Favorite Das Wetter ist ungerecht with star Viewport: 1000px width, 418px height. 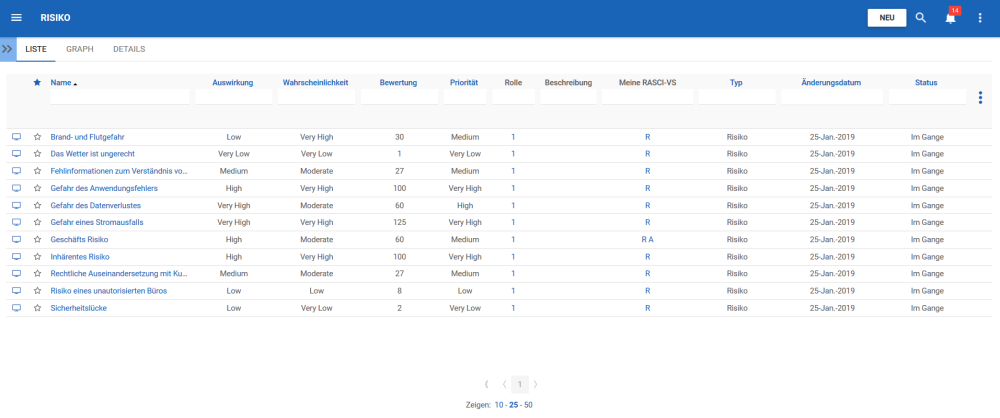(37, 154)
